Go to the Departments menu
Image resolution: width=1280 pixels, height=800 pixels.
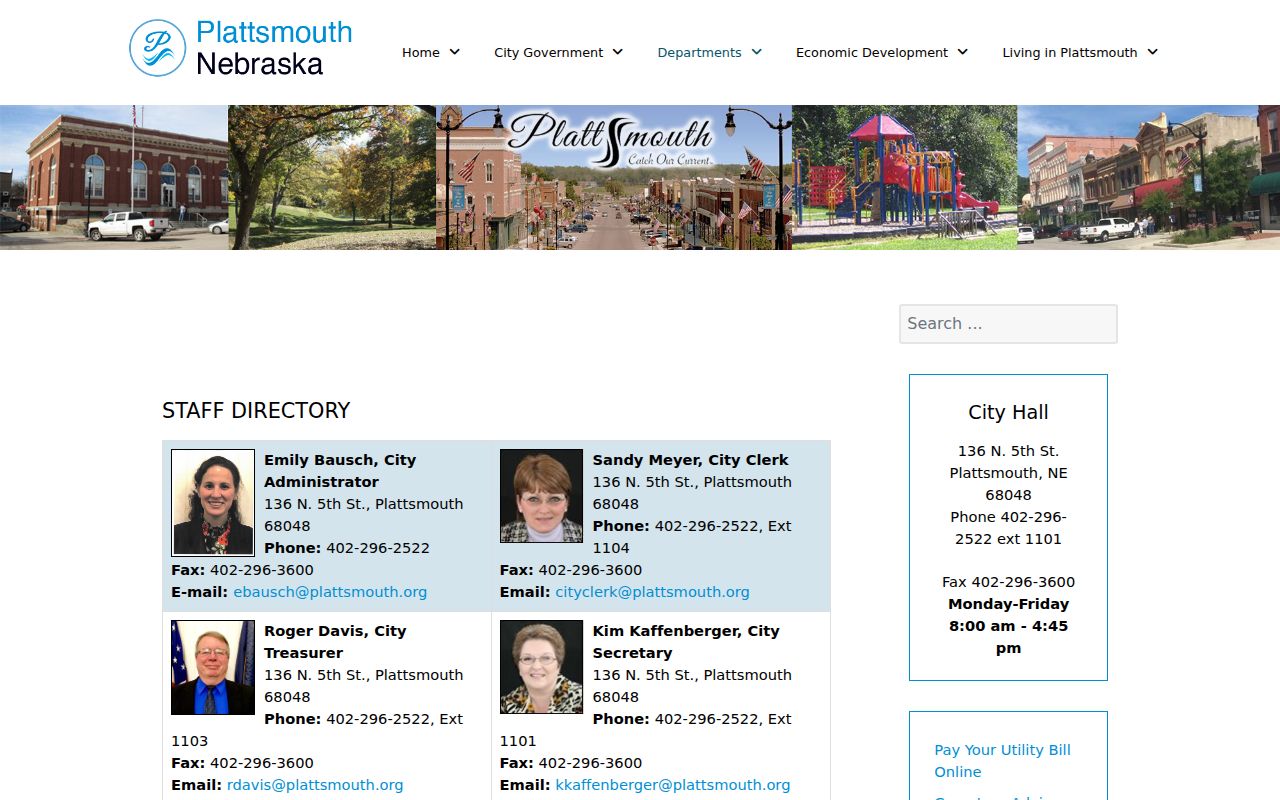click(699, 52)
